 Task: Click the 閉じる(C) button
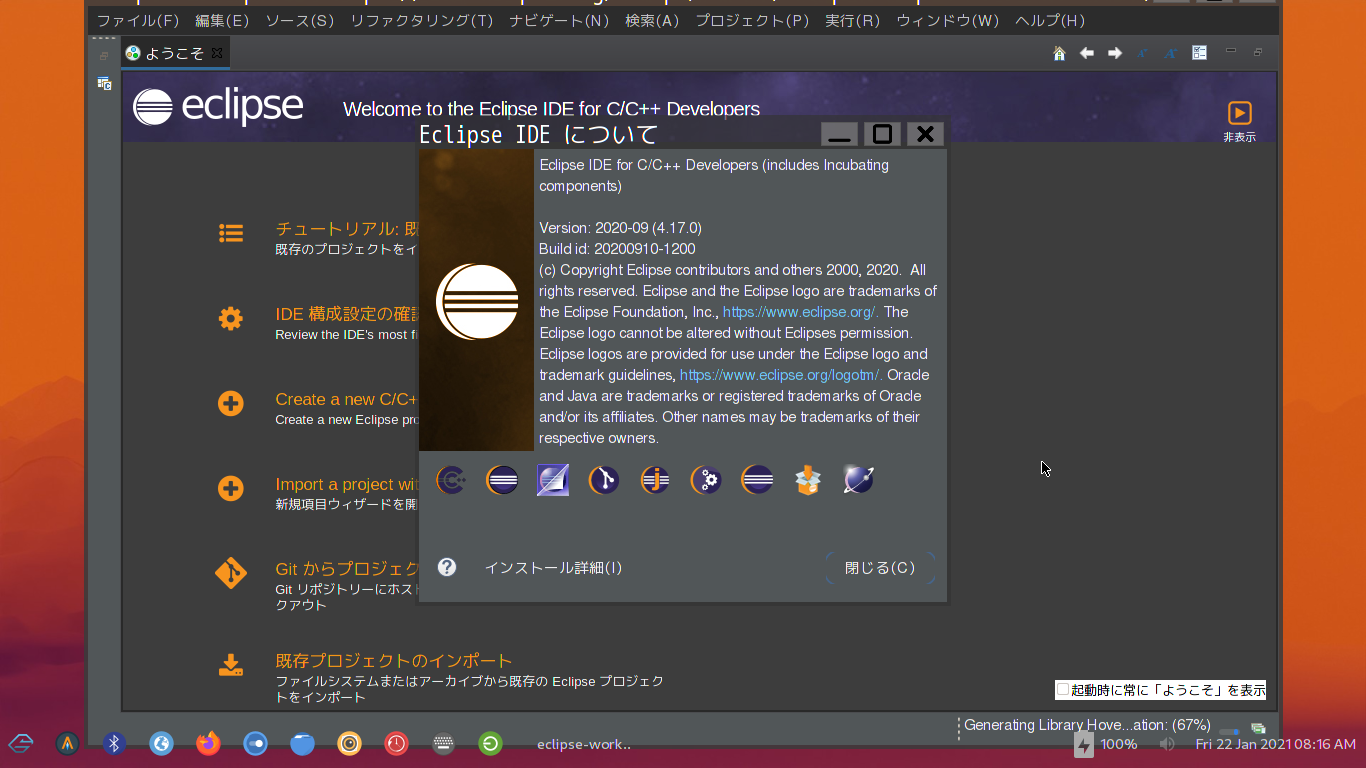click(x=880, y=568)
